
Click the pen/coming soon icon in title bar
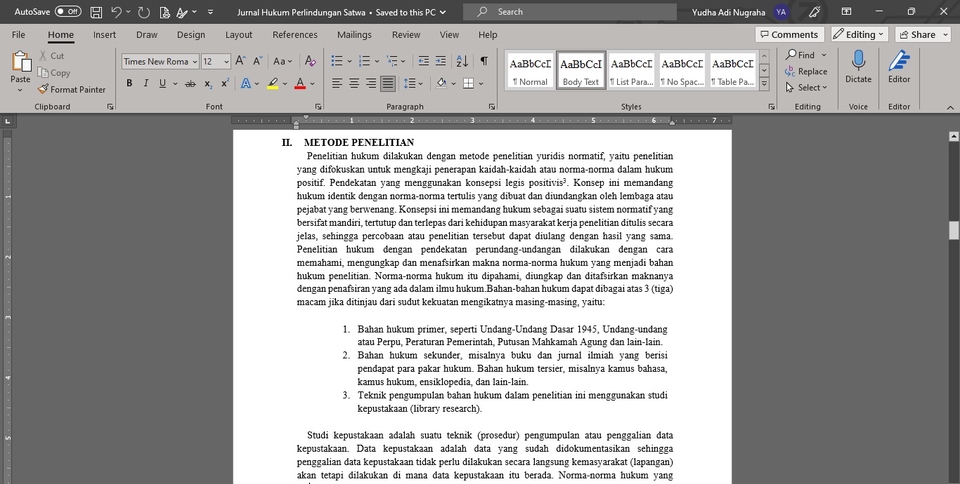click(814, 12)
